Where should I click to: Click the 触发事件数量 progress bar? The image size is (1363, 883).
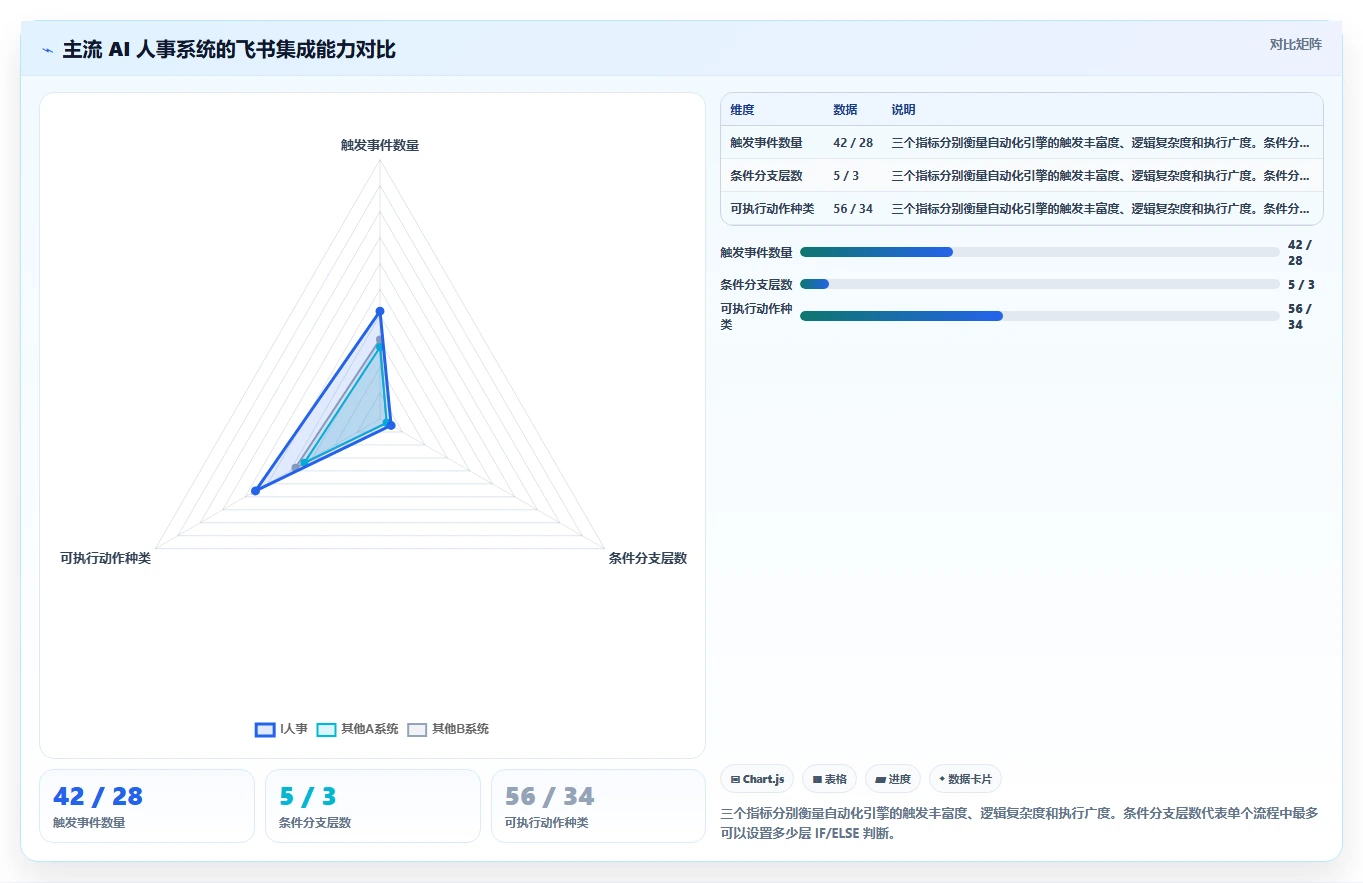click(1040, 252)
